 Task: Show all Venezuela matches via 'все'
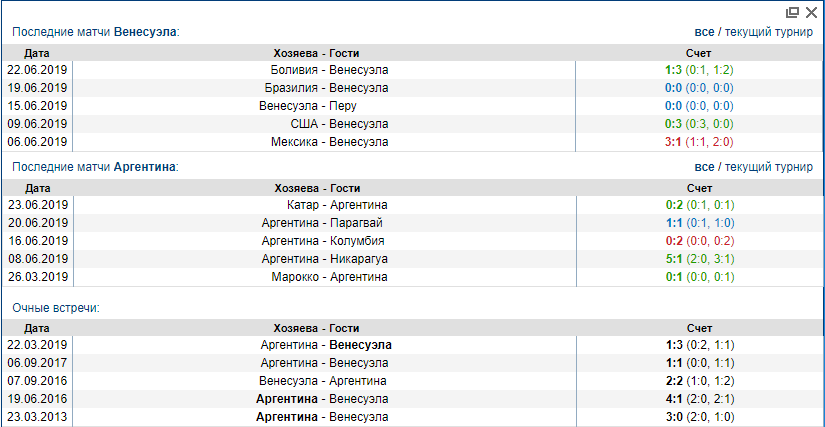tap(704, 32)
